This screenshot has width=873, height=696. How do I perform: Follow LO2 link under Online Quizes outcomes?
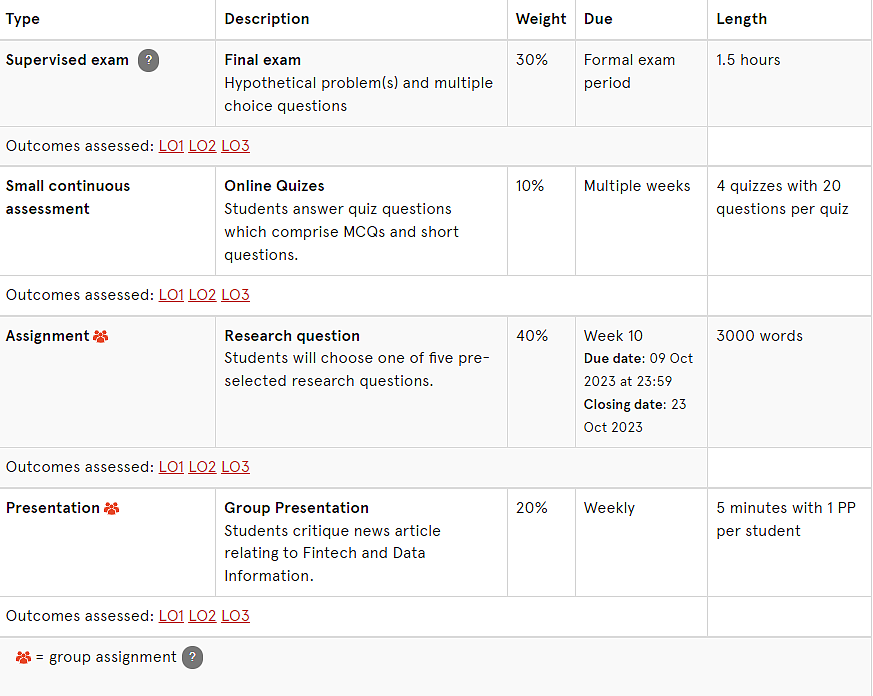click(x=202, y=295)
